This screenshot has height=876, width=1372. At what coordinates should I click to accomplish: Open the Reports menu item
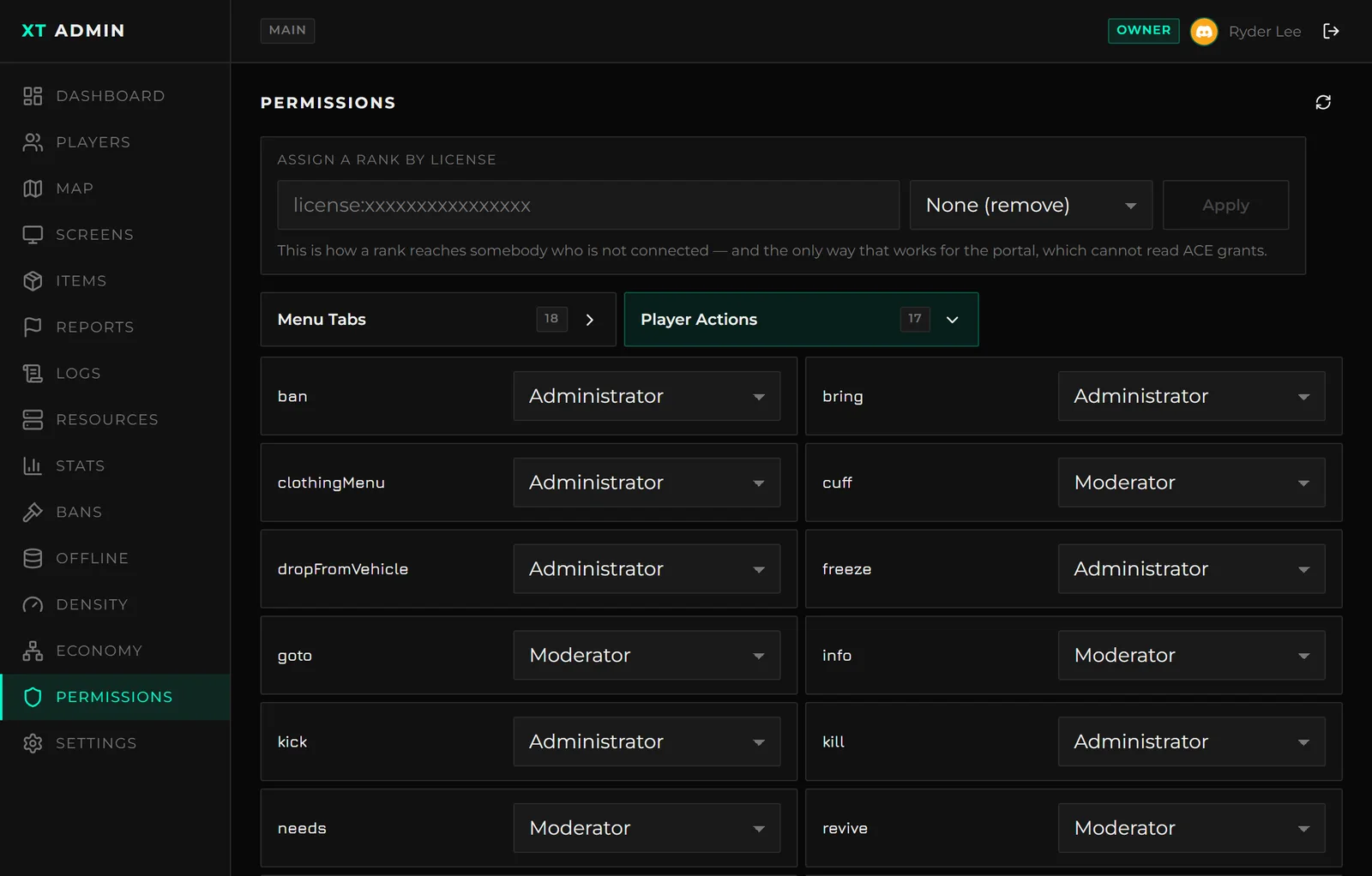[115, 327]
